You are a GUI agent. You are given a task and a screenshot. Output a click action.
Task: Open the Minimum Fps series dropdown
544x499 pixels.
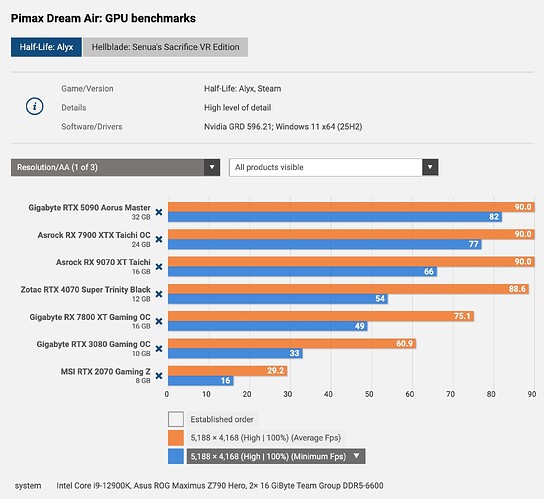(276, 456)
